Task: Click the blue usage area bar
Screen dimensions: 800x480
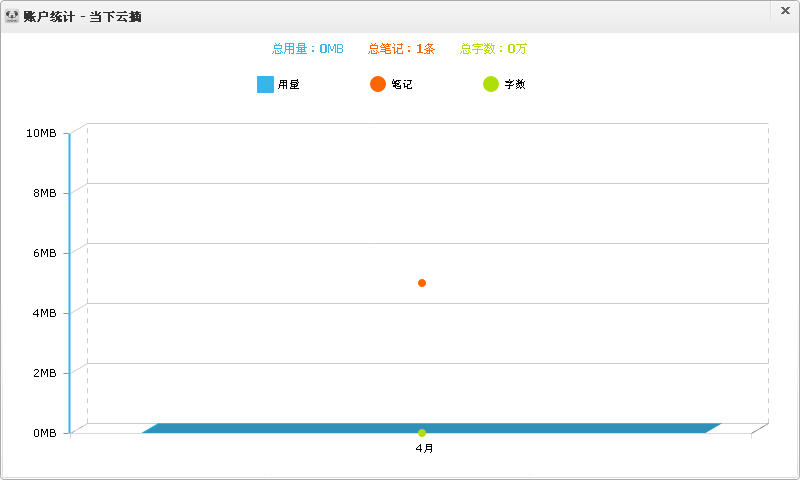Action: (300, 428)
